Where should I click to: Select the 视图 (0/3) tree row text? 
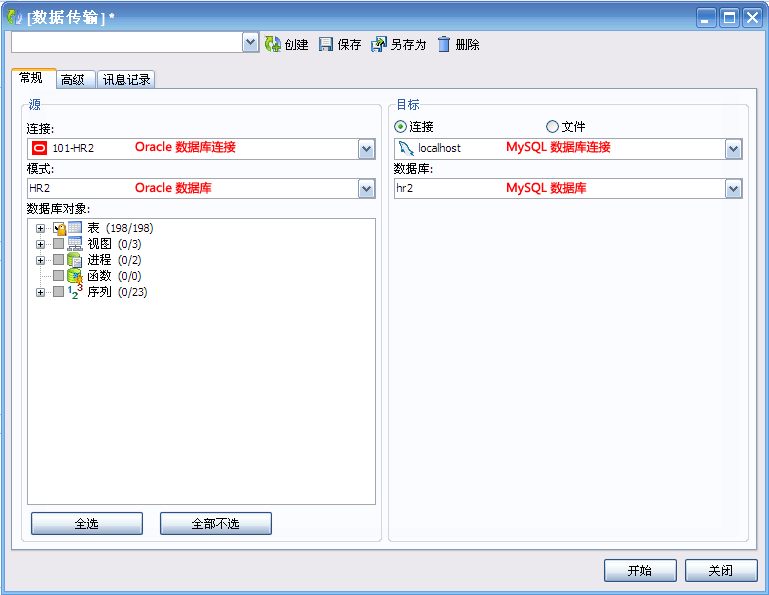pyautogui.click(x=114, y=244)
